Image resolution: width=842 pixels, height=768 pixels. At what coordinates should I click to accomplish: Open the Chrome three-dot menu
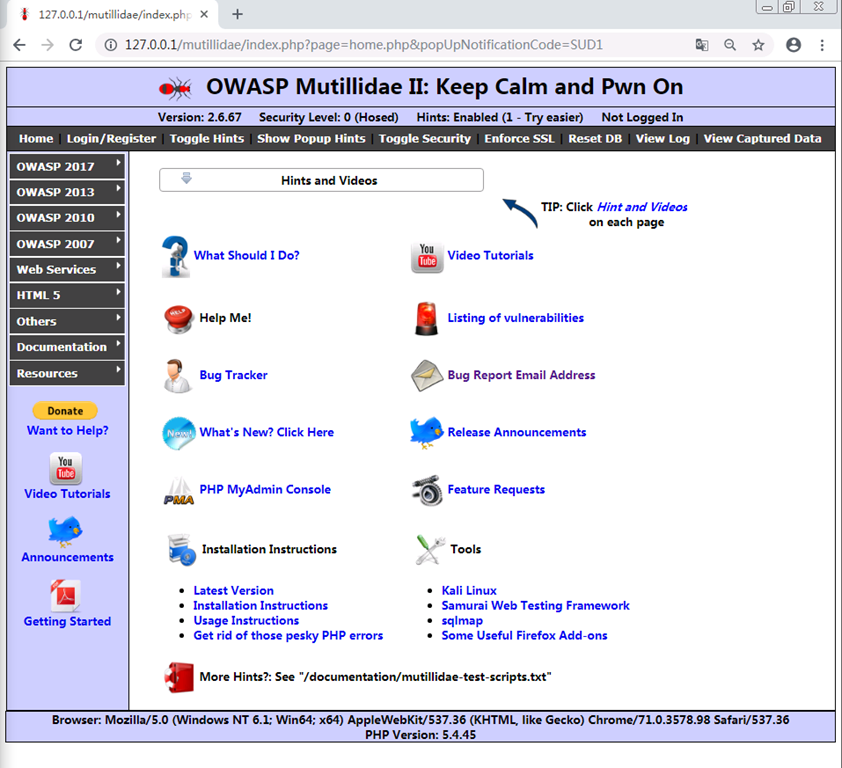click(822, 45)
